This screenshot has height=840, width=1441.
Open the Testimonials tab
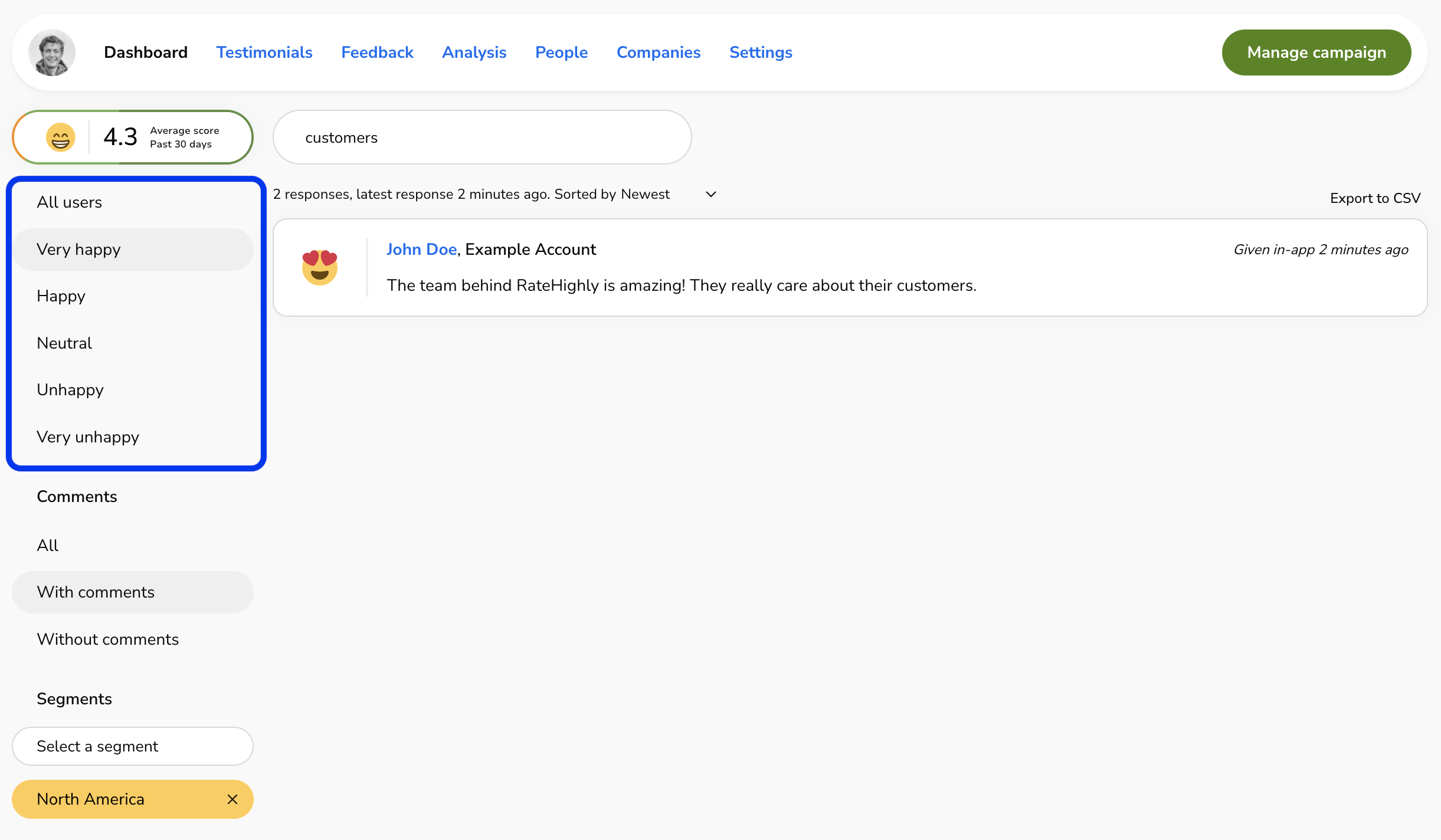(x=264, y=52)
